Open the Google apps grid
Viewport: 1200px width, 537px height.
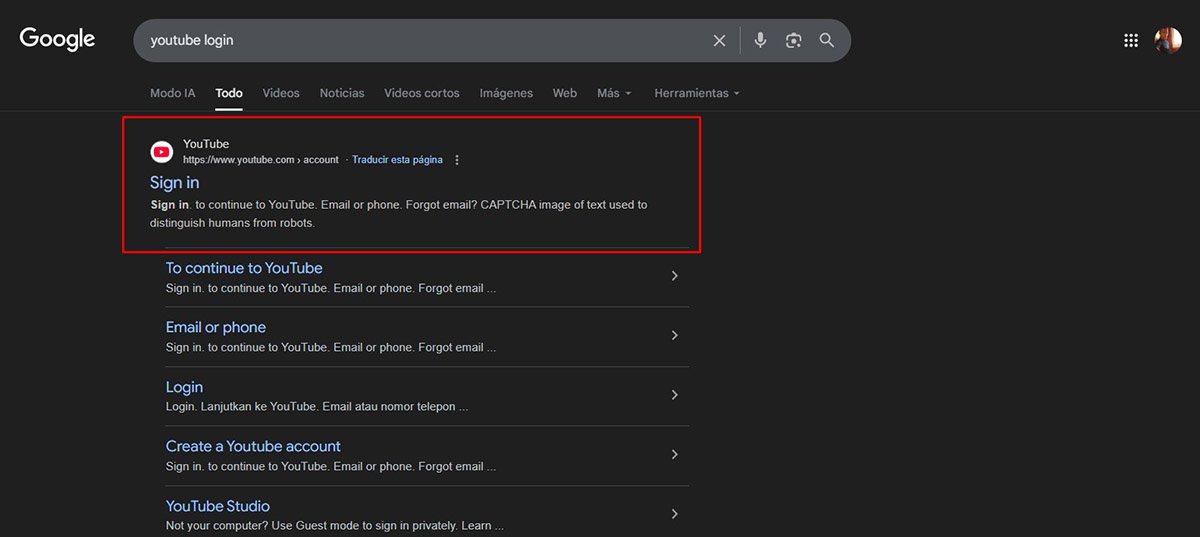(x=1131, y=41)
